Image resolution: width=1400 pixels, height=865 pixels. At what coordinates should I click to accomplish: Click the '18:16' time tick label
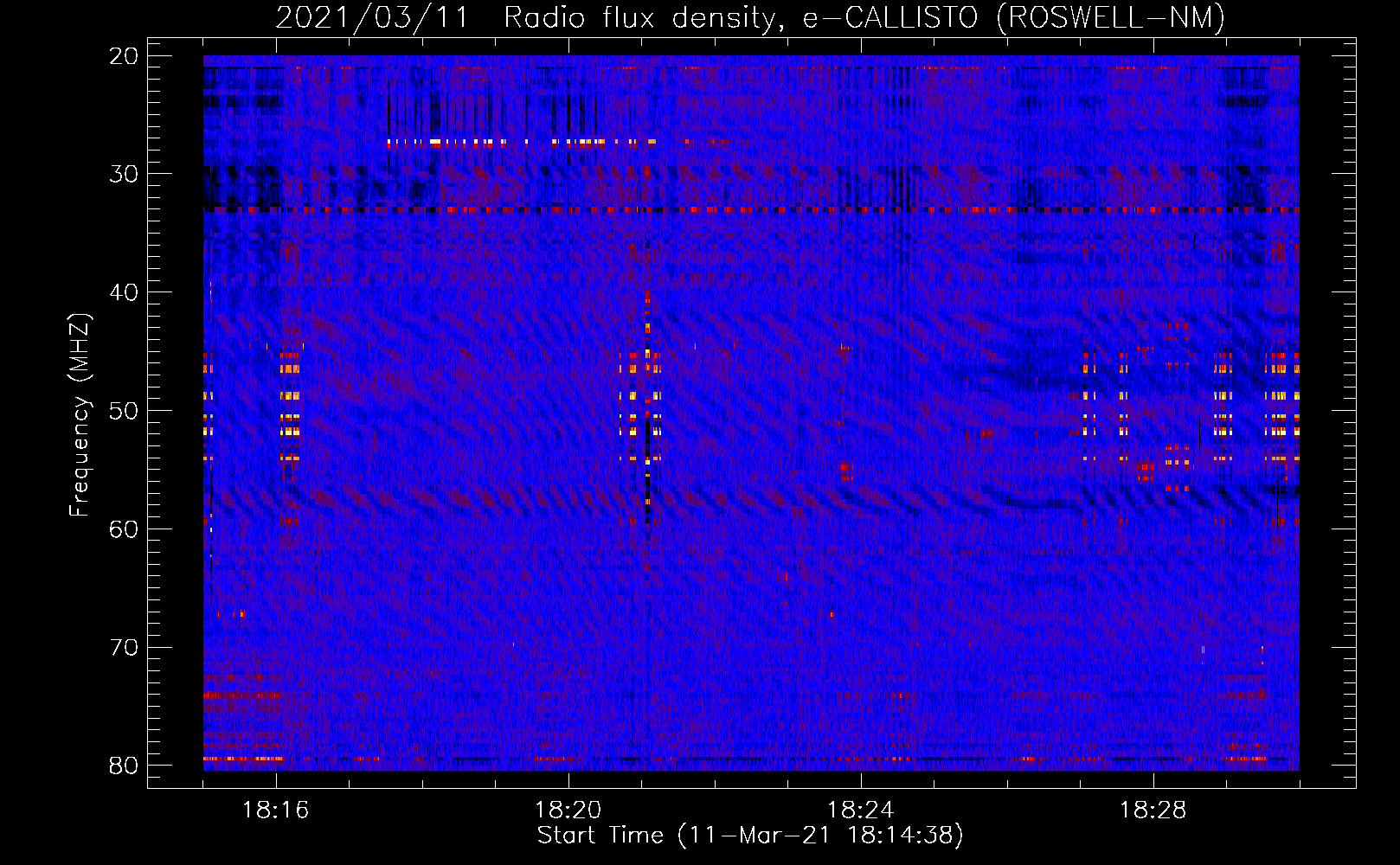276,811
